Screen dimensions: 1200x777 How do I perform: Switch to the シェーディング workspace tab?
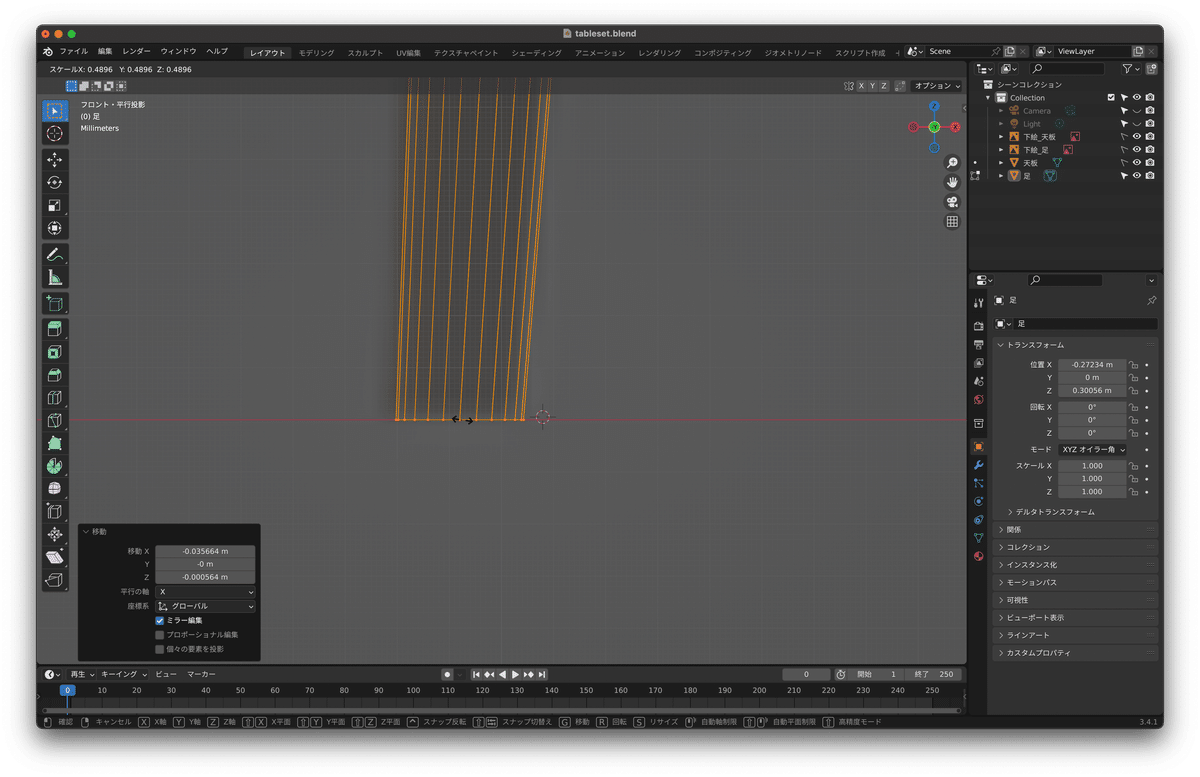[536, 52]
